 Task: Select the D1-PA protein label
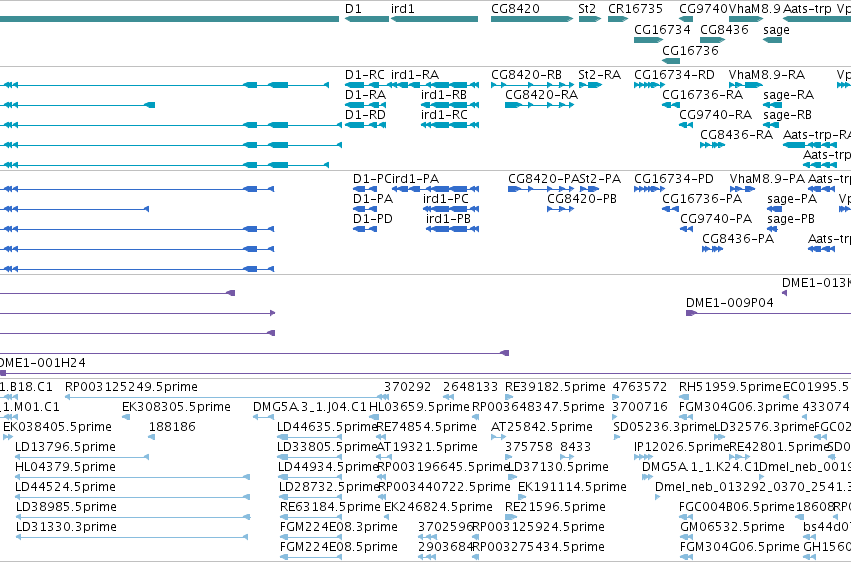[x=373, y=199]
